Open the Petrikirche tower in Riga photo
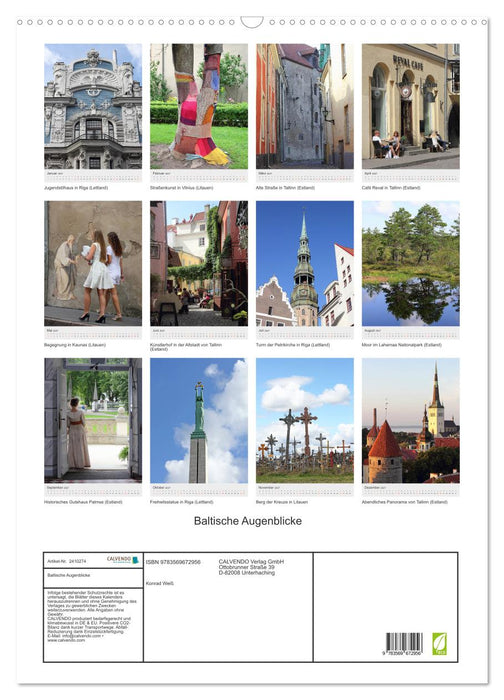The image size is (504, 700). (x=304, y=263)
